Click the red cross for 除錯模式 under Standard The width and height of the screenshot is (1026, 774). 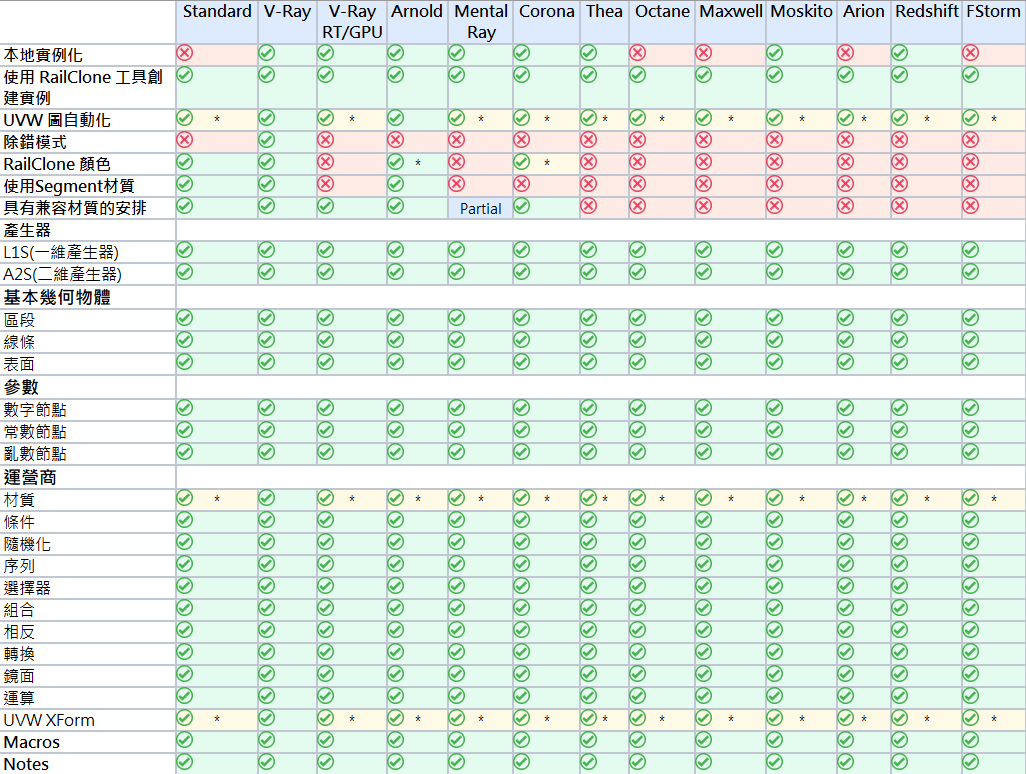point(185,140)
